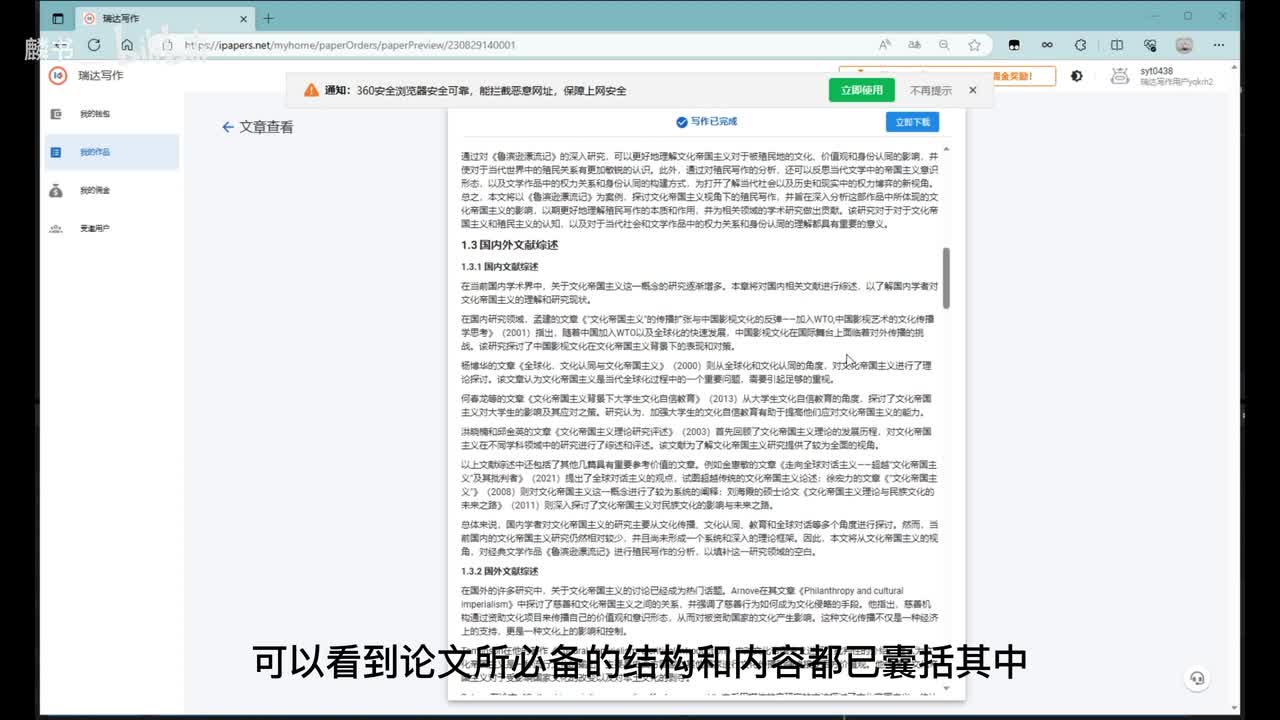Click the document vertical scrollbar thumb
Image resolution: width=1280 pixels, height=720 pixels.
point(946,277)
